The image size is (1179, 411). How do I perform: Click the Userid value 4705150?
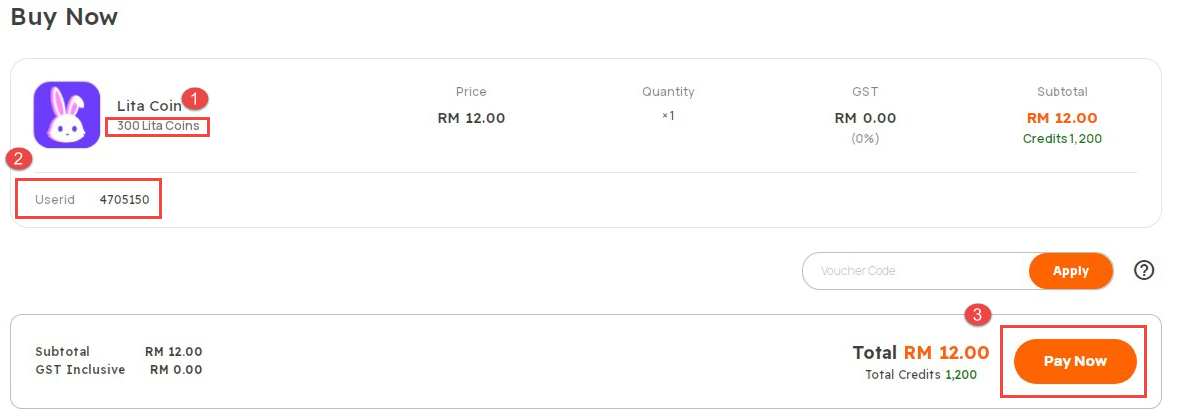(124, 200)
